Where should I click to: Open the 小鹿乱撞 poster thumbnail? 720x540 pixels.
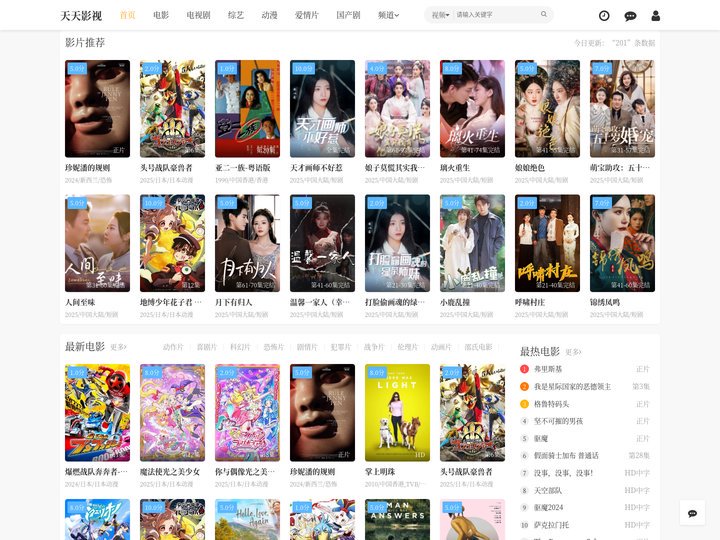point(472,243)
